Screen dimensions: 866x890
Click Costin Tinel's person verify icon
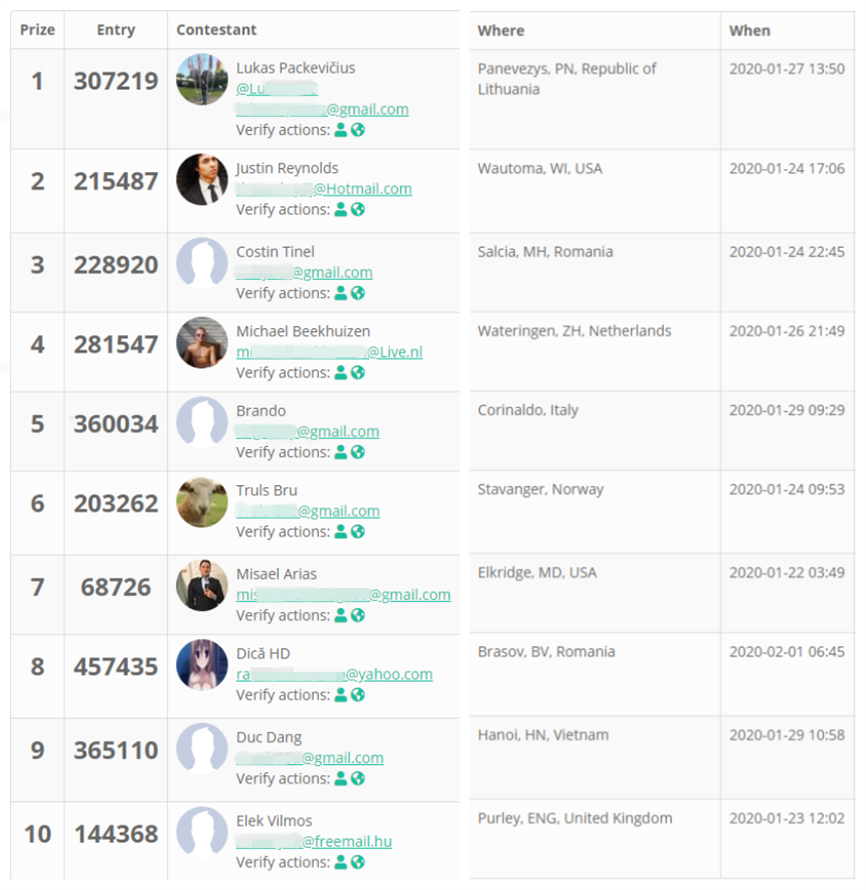click(x=341, y=293)
